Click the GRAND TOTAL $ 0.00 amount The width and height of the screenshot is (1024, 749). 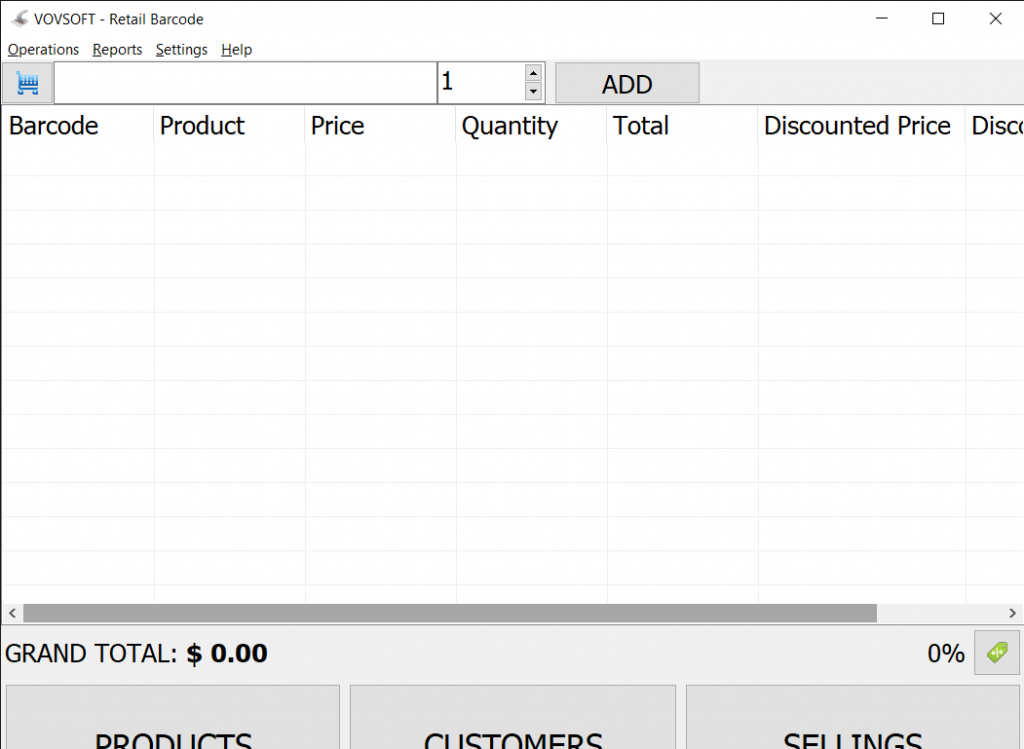[227, 653]
